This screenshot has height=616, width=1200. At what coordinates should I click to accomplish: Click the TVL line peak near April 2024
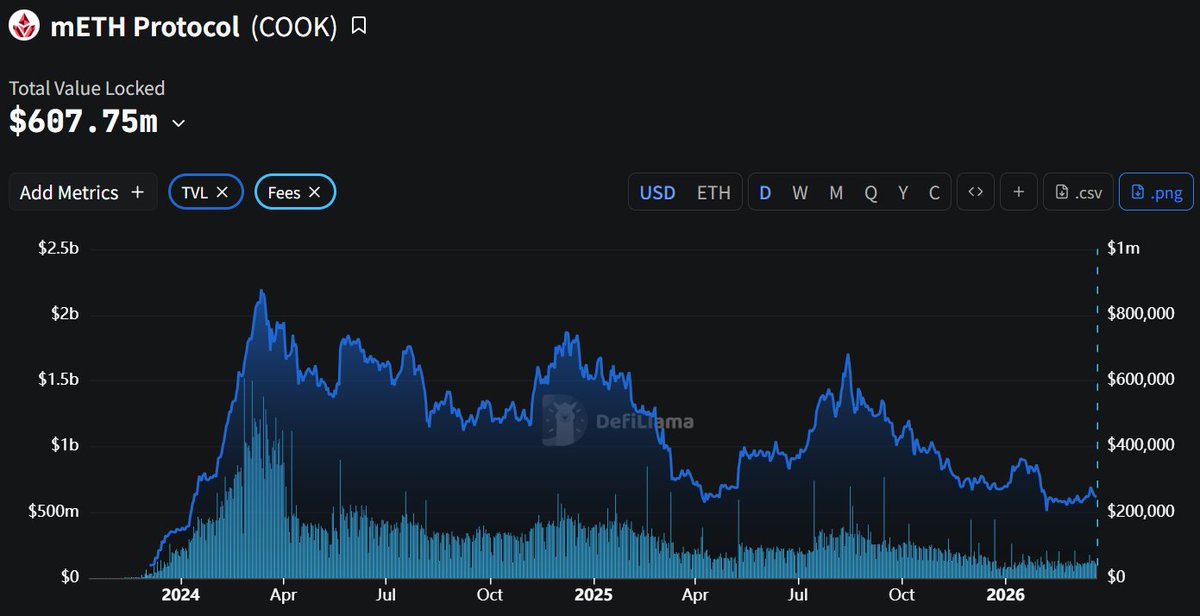coord(262,291)
